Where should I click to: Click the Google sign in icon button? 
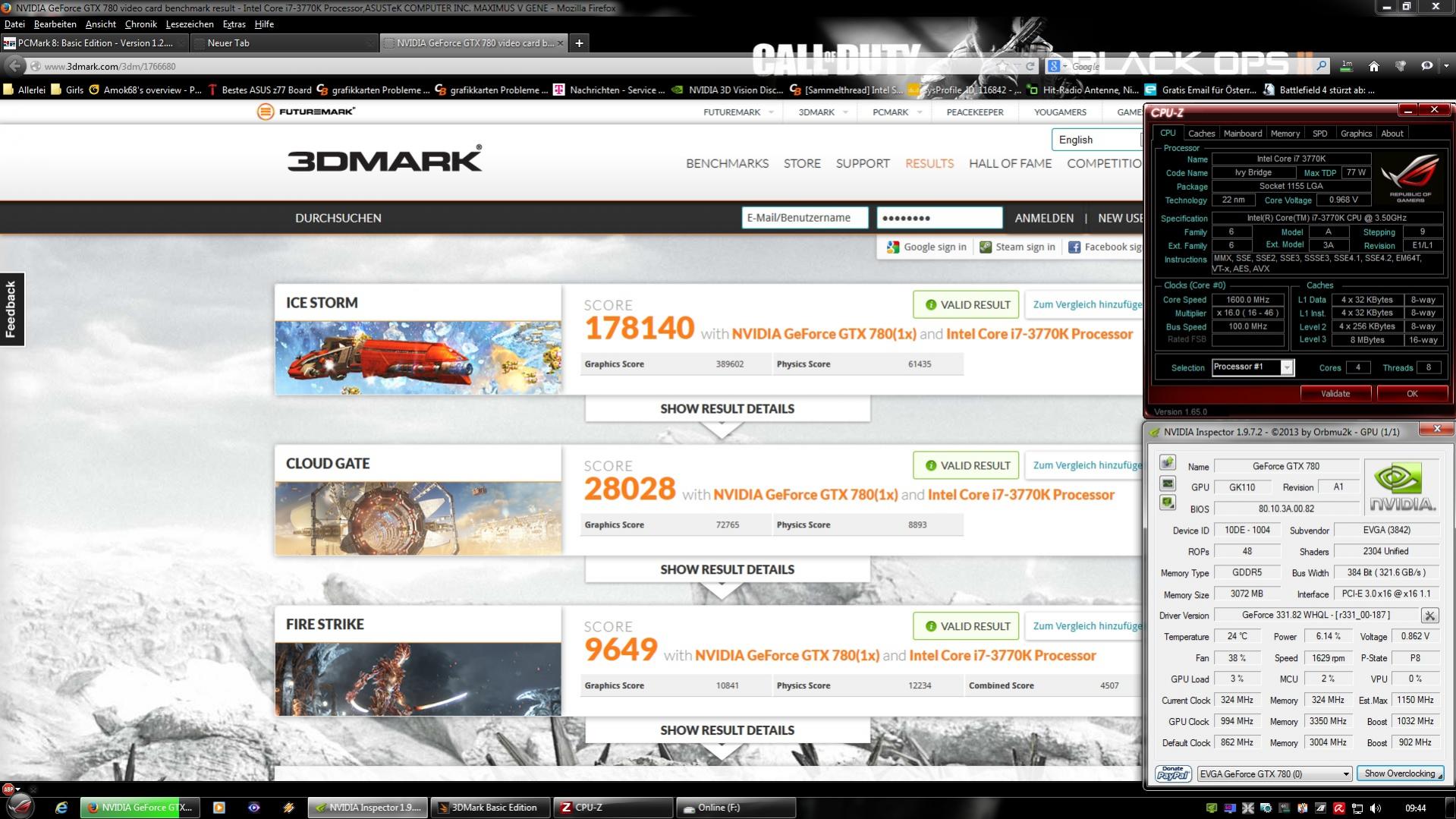click(x=926, y=247)
